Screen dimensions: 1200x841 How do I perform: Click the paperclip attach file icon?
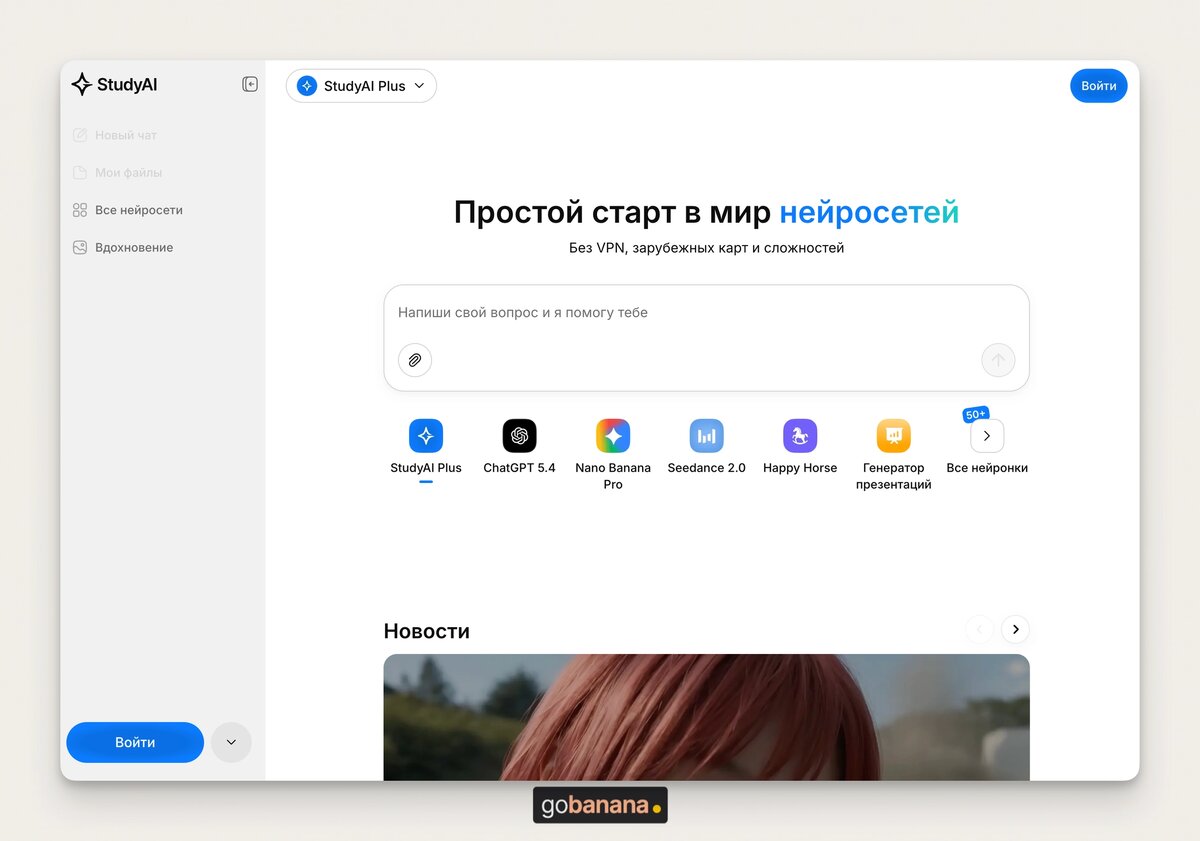[415, 360]
